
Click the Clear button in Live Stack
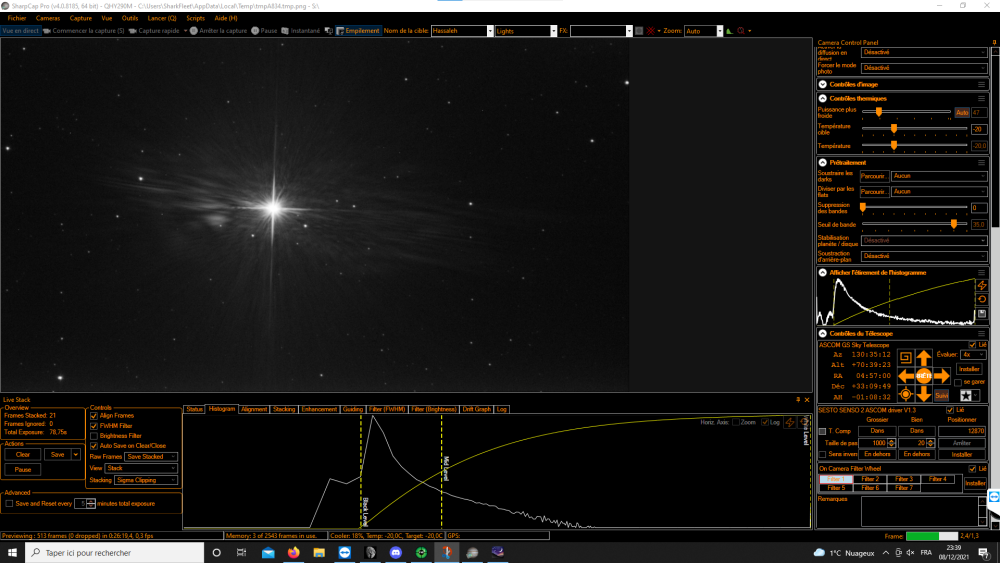[23, 455]
